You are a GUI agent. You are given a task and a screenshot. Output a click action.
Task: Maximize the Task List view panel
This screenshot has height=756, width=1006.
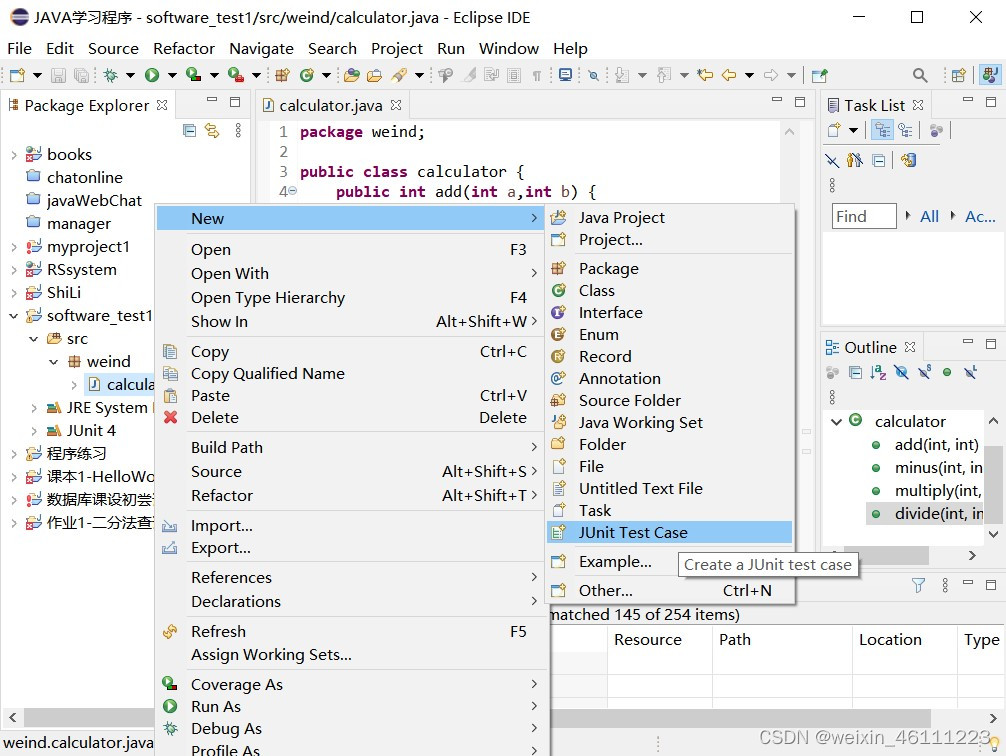coord(991,101)
